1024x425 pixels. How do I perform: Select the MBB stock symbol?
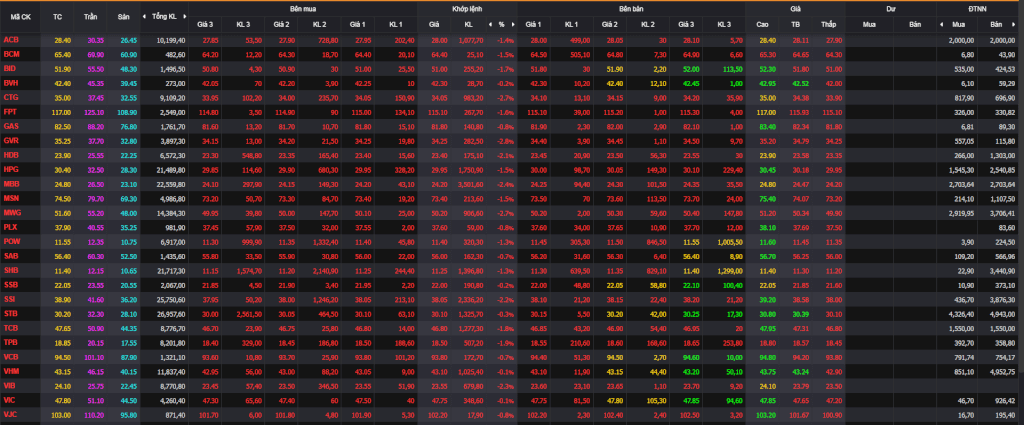click(x=10, y=183)
